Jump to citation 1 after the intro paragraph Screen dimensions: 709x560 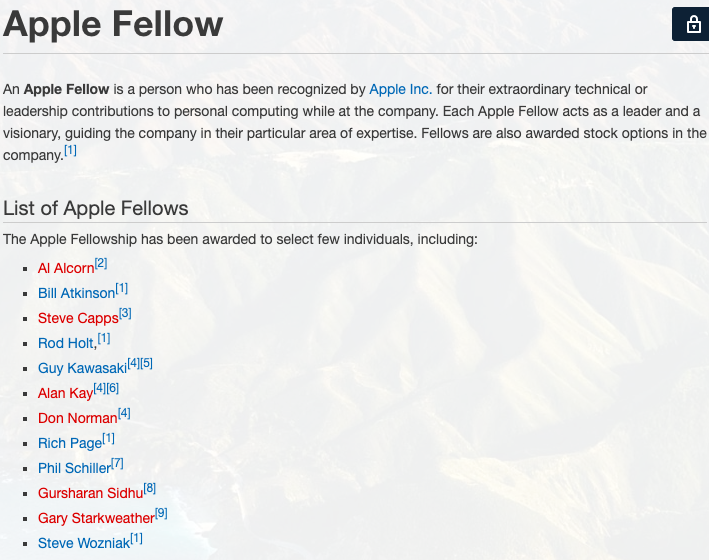70,151
